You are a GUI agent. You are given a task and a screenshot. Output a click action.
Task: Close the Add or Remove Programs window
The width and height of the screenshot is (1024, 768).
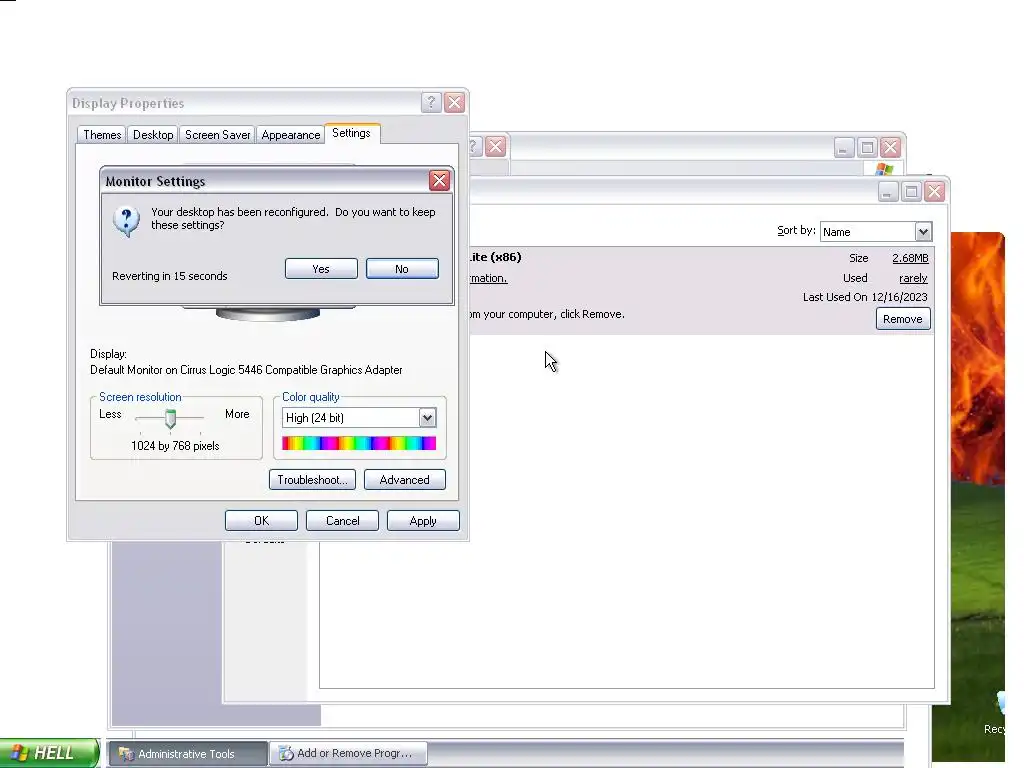[935, 191]
